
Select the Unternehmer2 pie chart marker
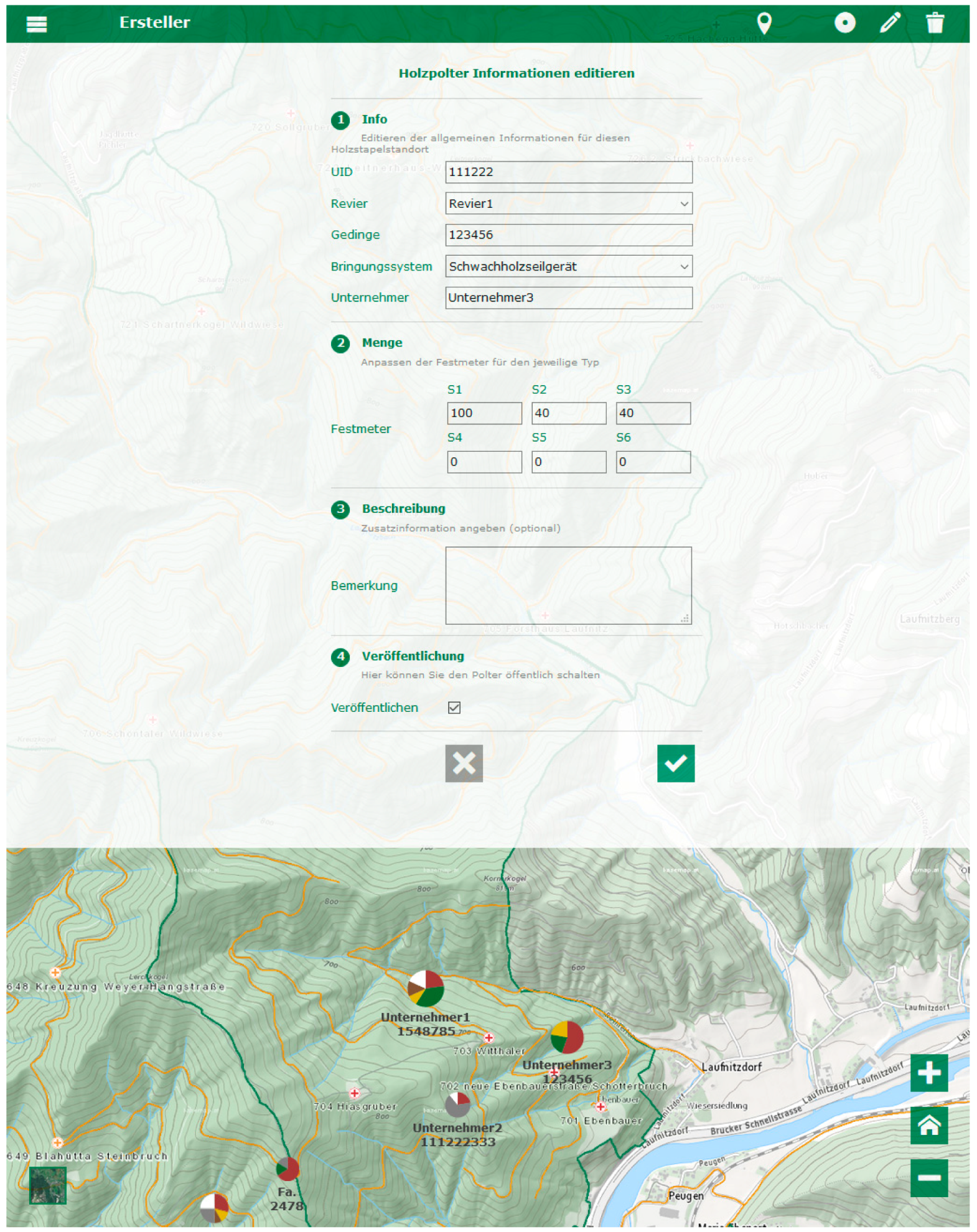[457, 1104]
